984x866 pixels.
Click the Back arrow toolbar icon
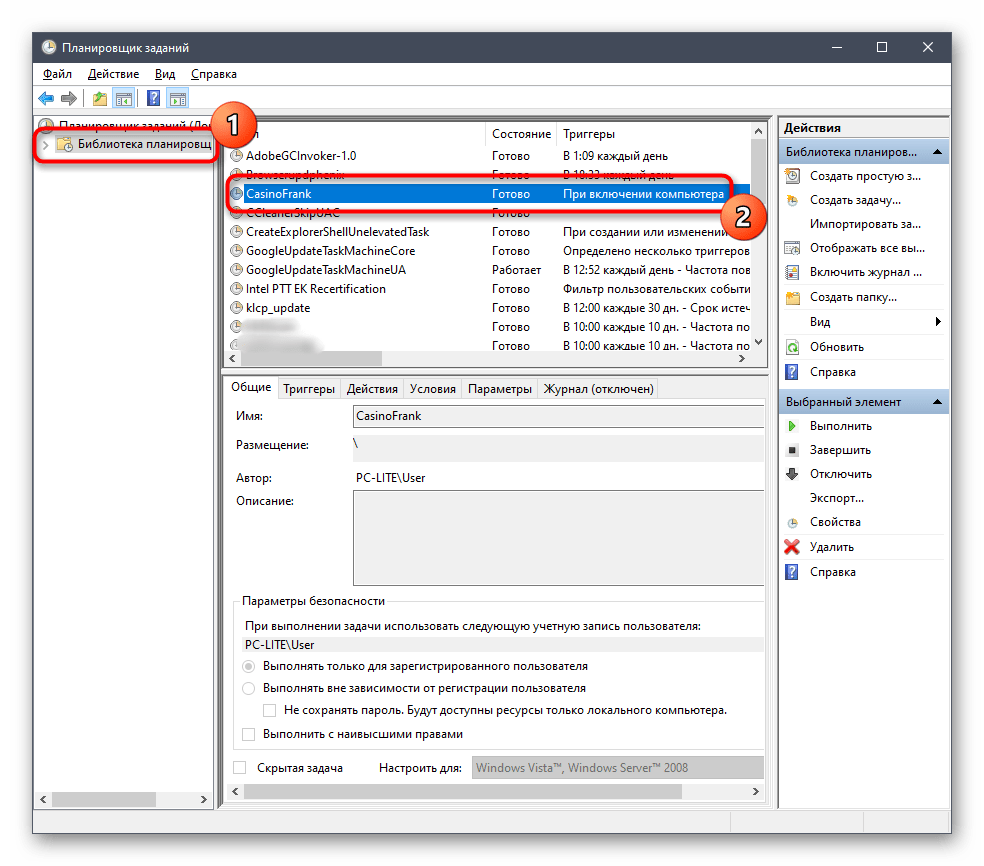[x=46, y=99]
